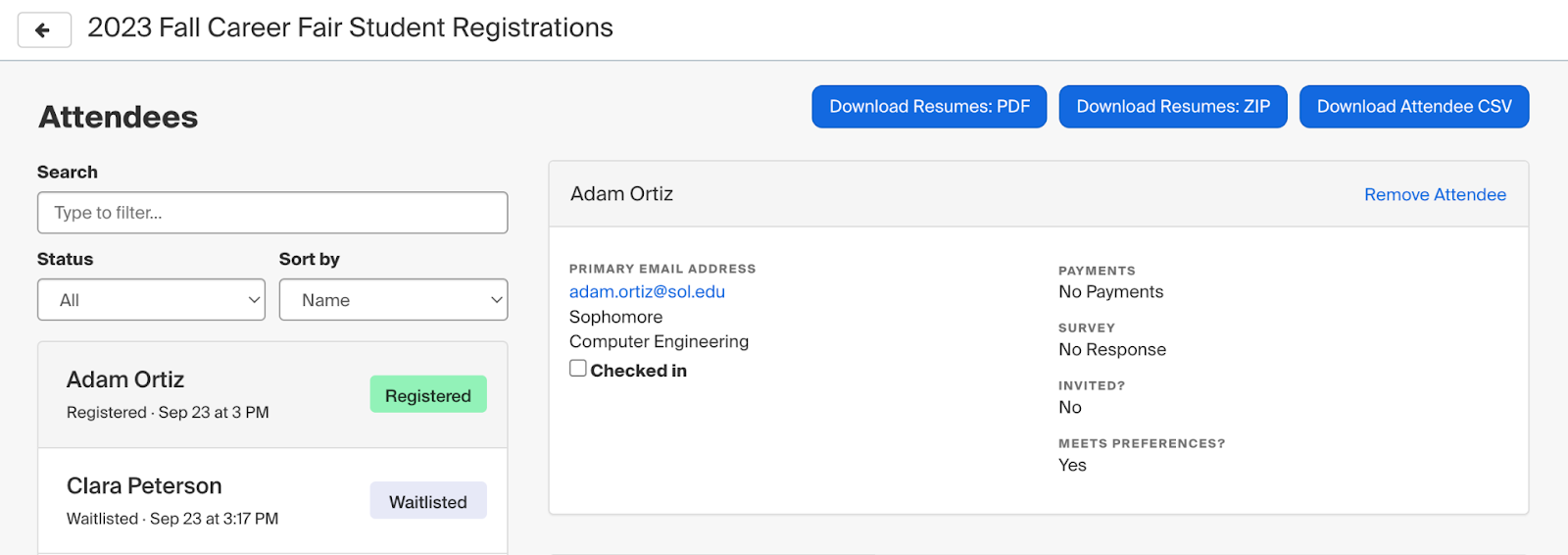This screenshot has height=555, width=1568.
Task: Open the Status dropdown set to All
Action: (x=151, y=300)
